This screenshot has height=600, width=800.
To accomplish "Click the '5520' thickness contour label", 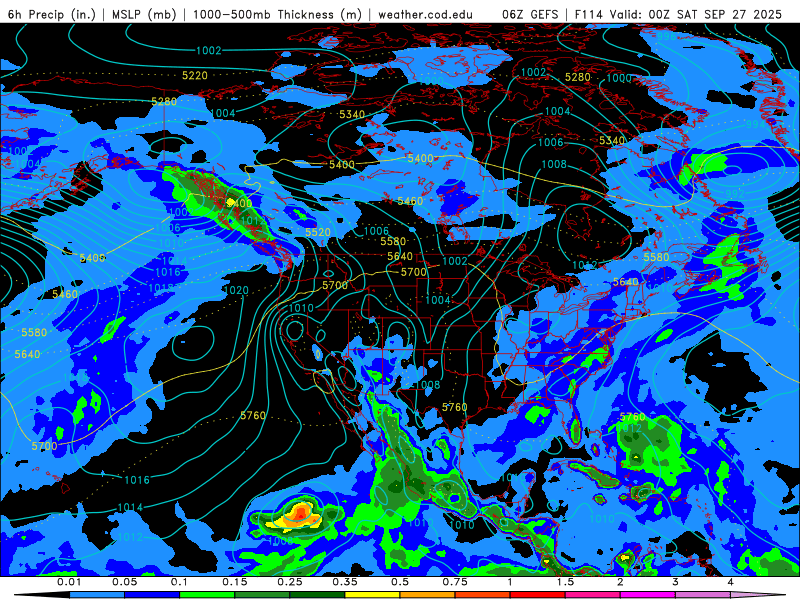I will (x=318, y=232).
